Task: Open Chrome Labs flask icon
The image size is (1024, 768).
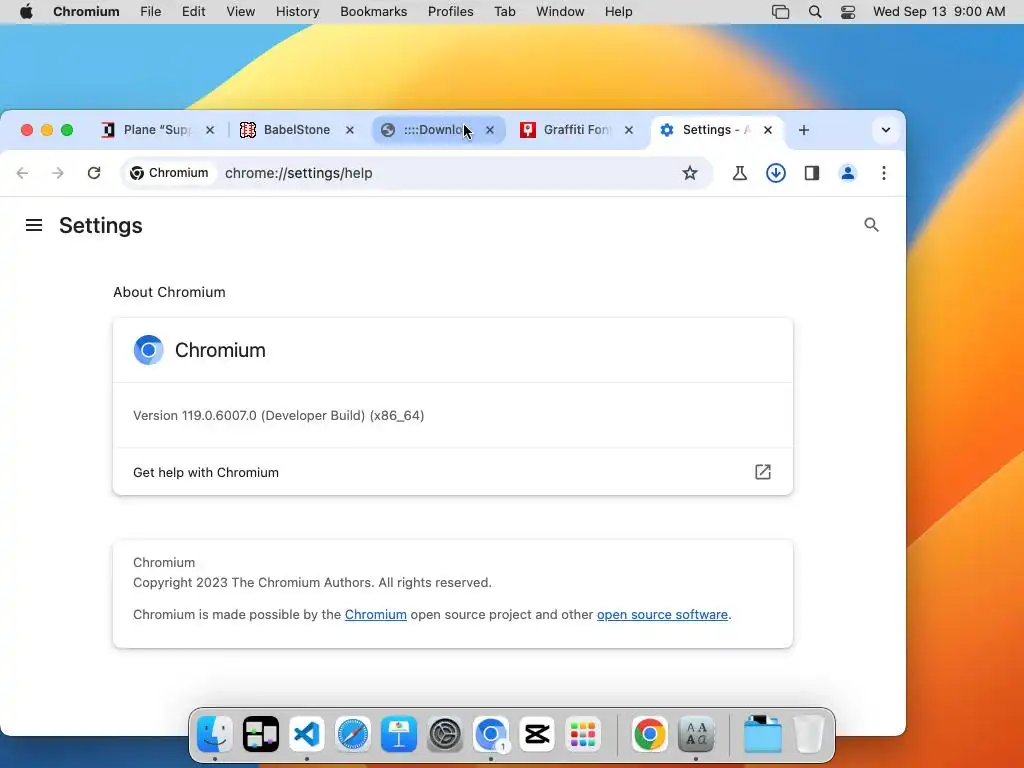Action: click(739, 173)
